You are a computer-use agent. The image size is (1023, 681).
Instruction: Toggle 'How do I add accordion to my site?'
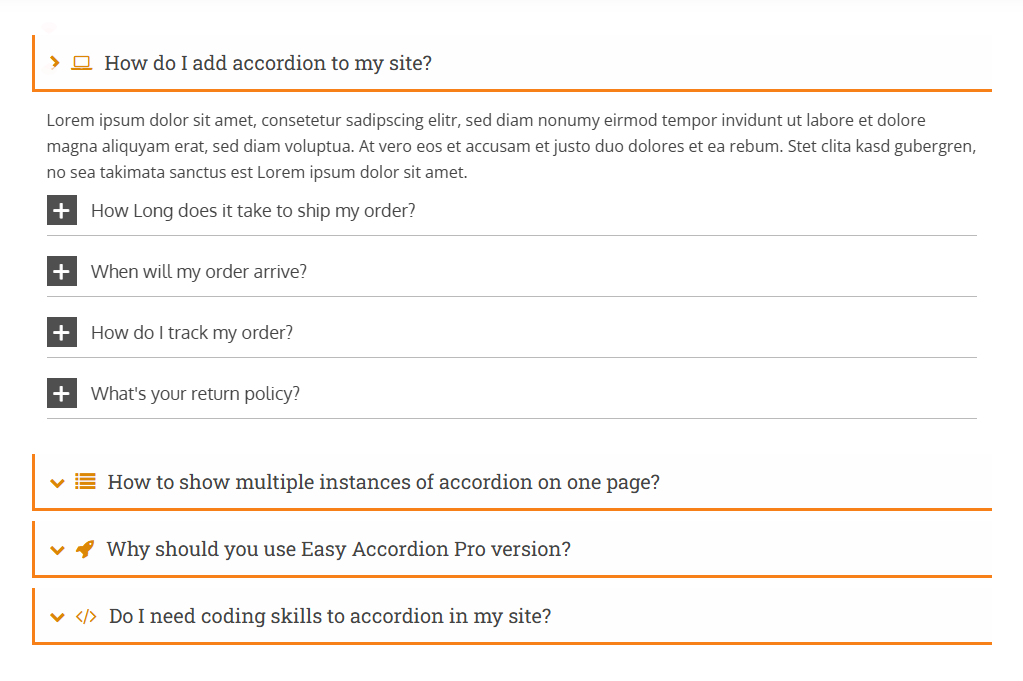268,63
